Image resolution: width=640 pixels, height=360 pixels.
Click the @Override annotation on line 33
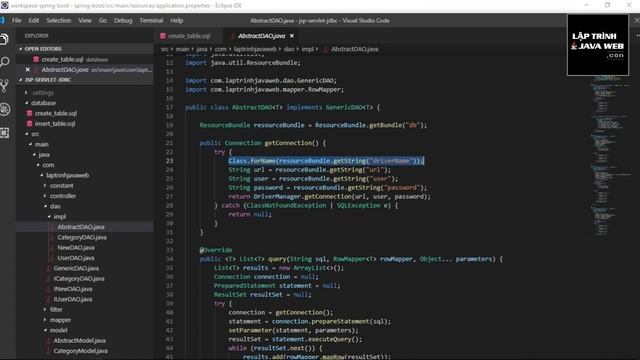[x=216, y=250]
